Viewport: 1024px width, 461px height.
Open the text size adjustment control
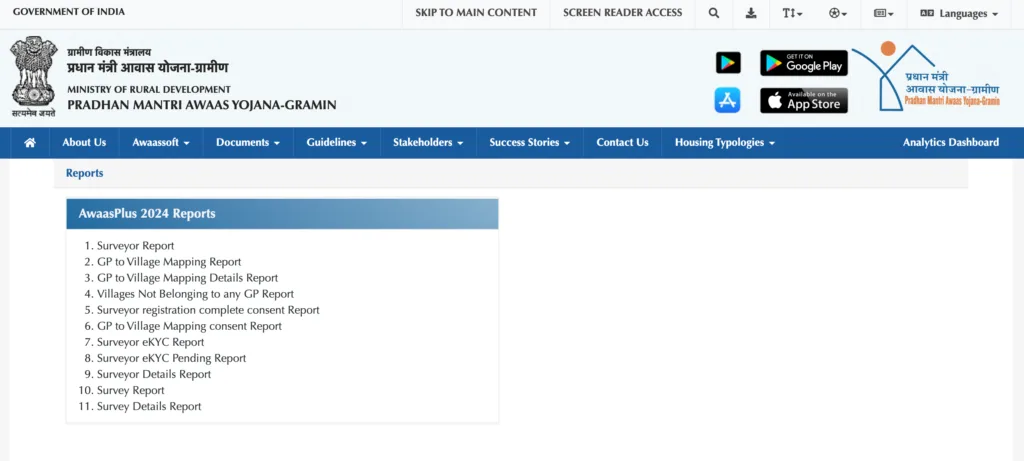[793, 13]
